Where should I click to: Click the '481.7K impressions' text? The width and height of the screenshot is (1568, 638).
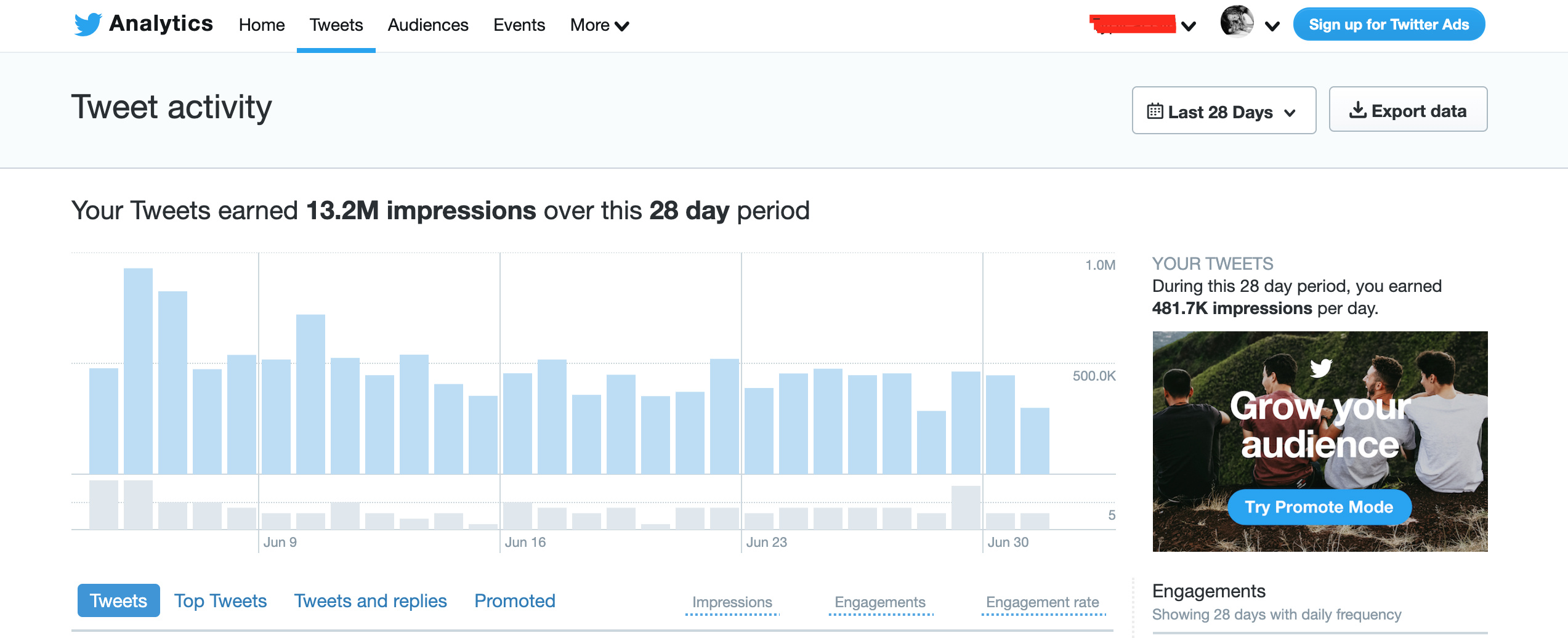pyautogui.click(x=1232, y=308)
